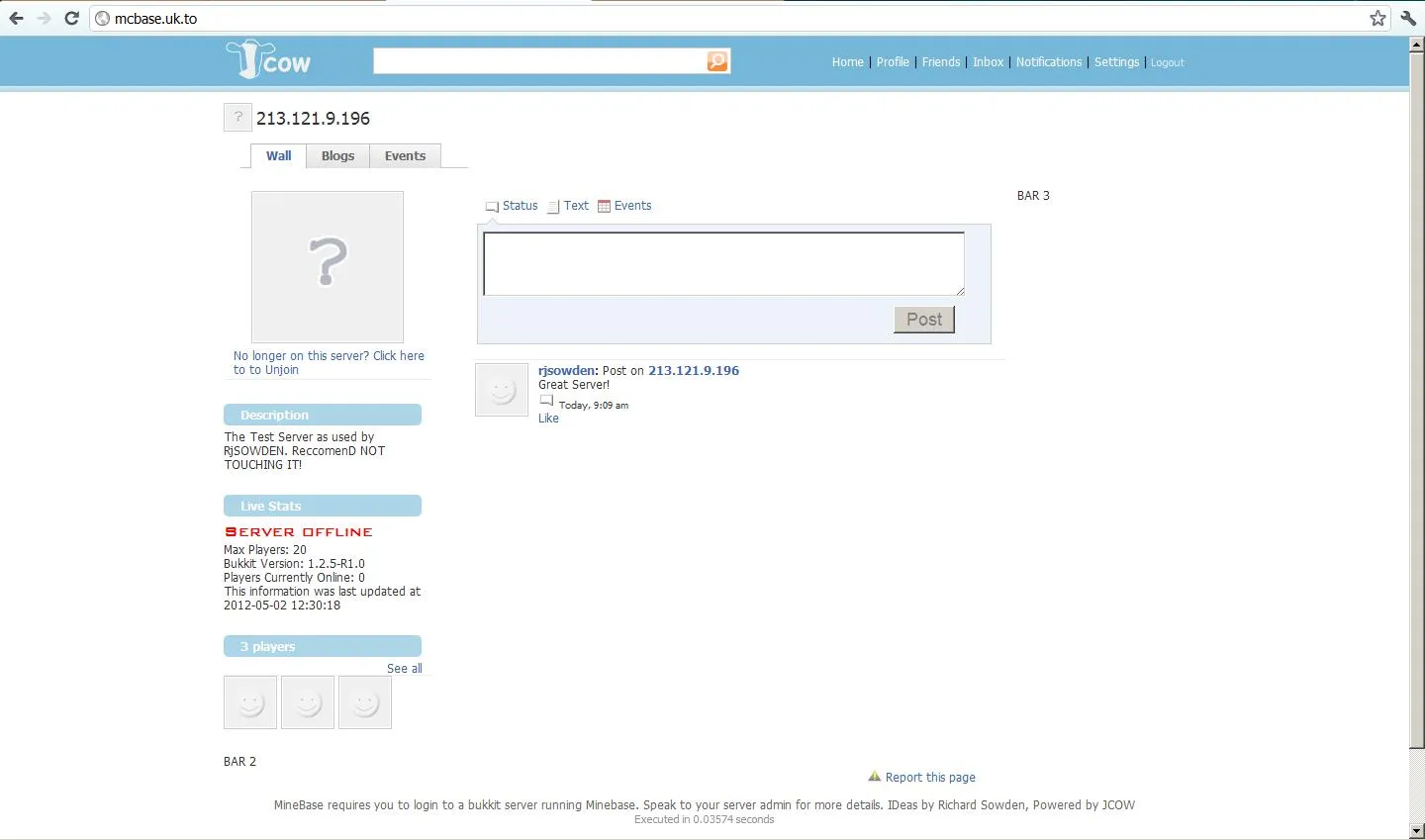1425x840 pixels.
Task: Click the address bar showing mcbase.uk.to
Action: pos(732,18)
